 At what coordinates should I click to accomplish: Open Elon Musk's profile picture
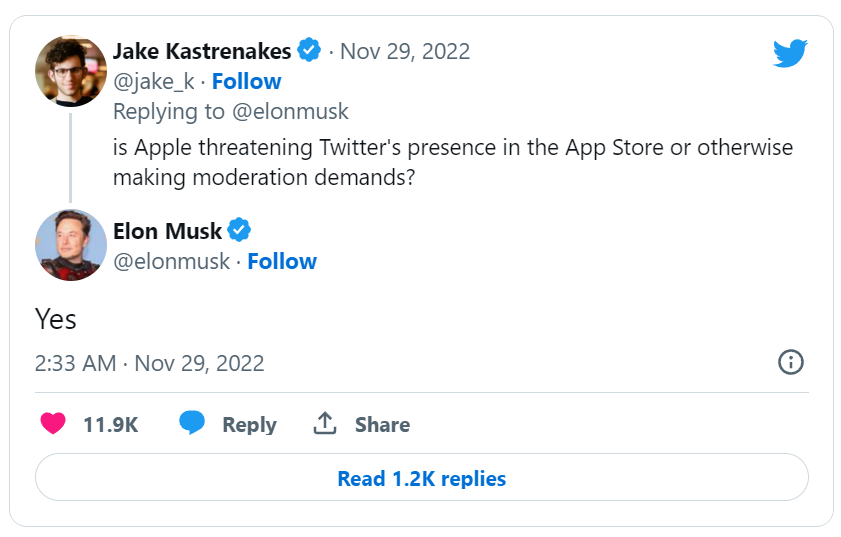(x=71, y=245)
